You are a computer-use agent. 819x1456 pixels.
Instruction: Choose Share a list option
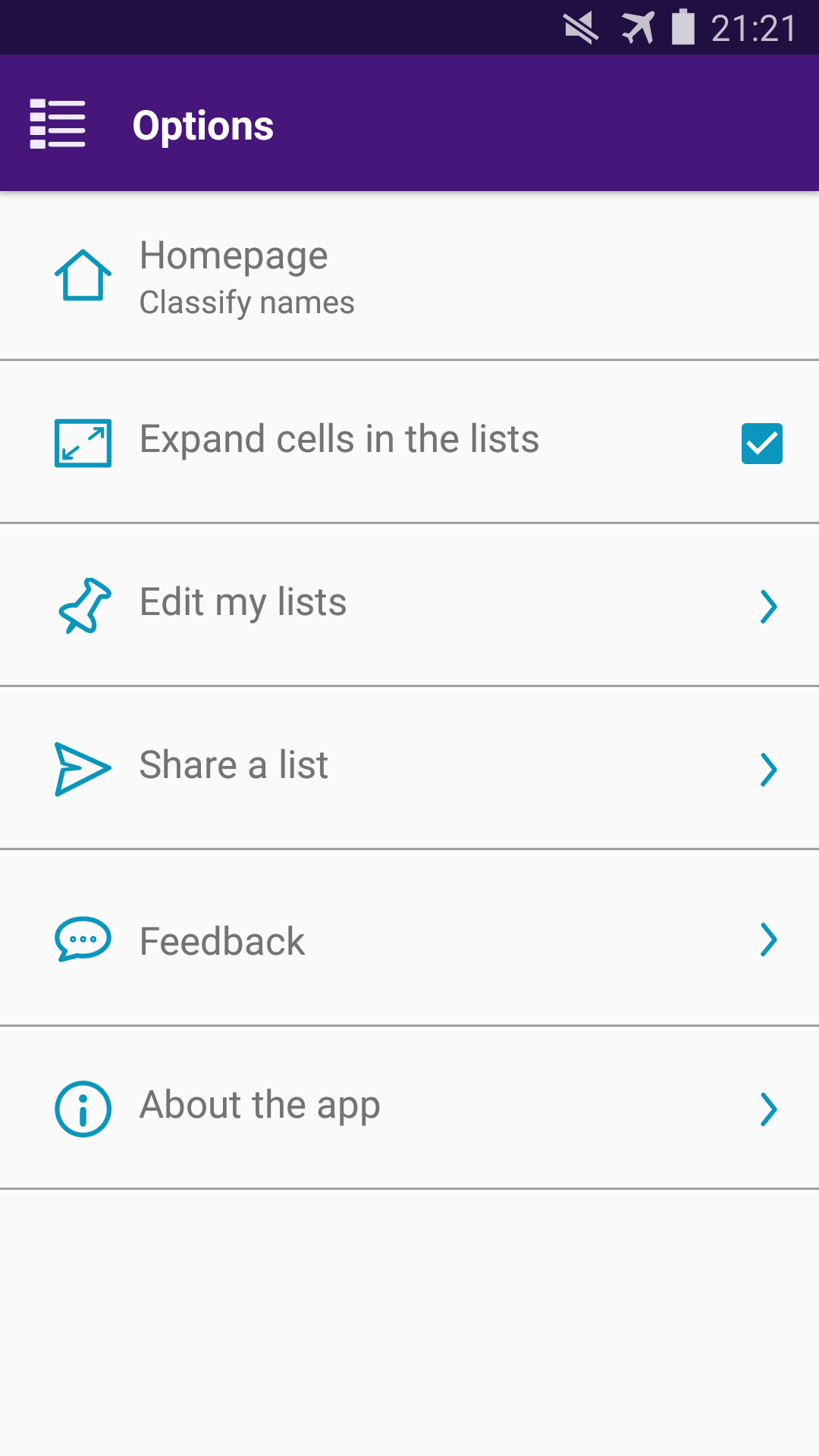234,765
